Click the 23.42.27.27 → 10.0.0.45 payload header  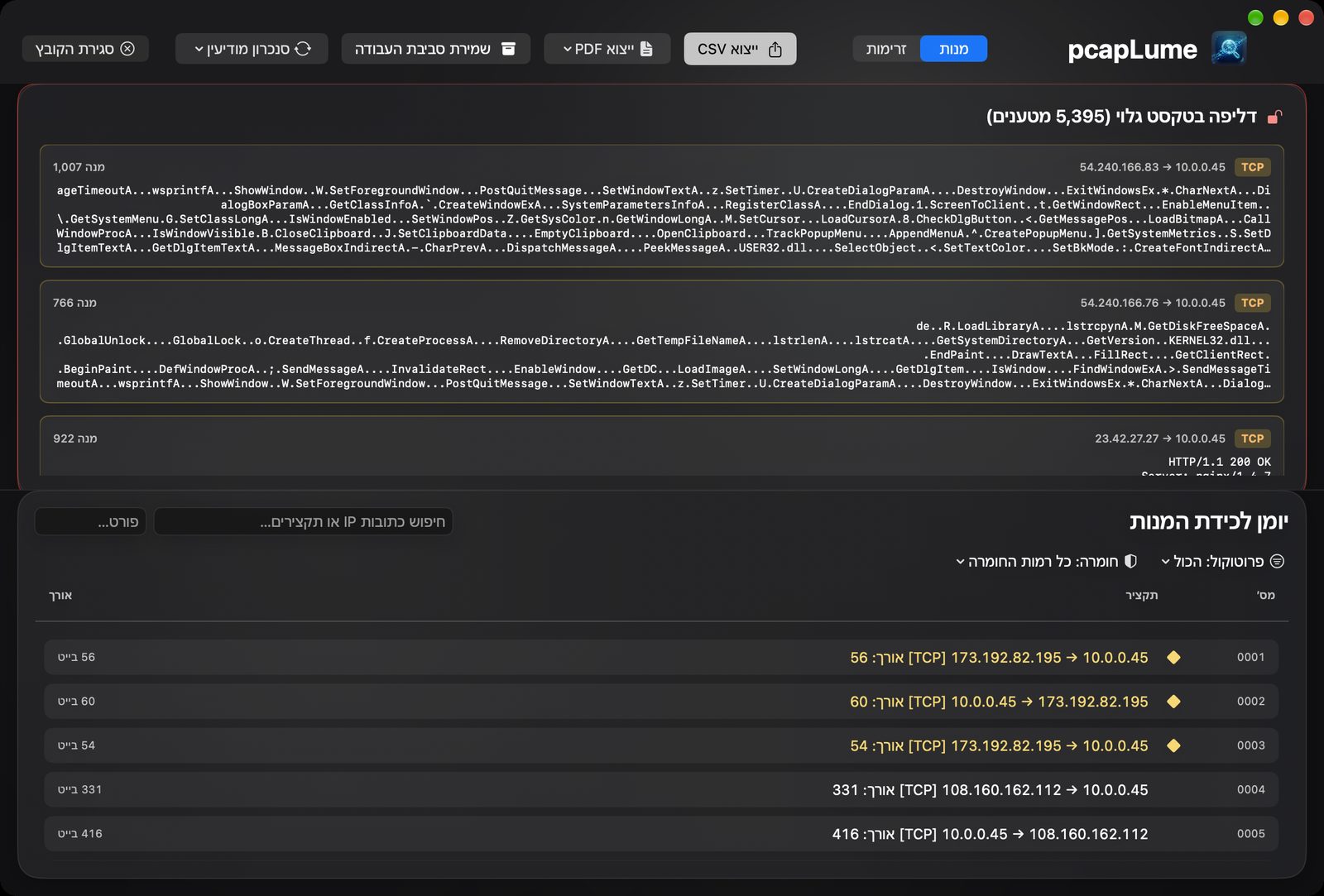(x=1160, y=438)
